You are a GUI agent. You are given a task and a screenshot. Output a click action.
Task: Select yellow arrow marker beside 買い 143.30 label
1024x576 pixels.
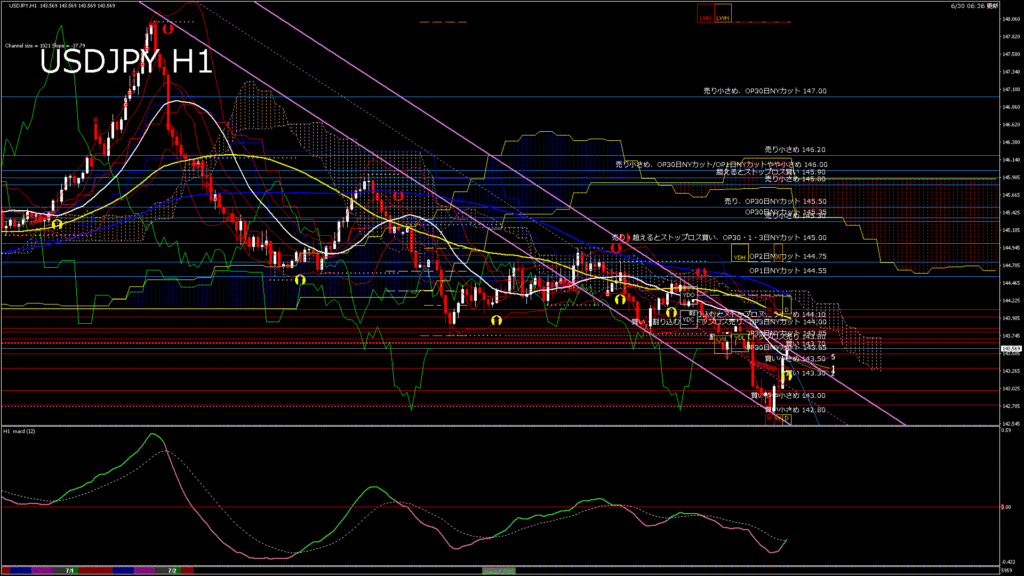pyautogui.click(x=787, y=376)
